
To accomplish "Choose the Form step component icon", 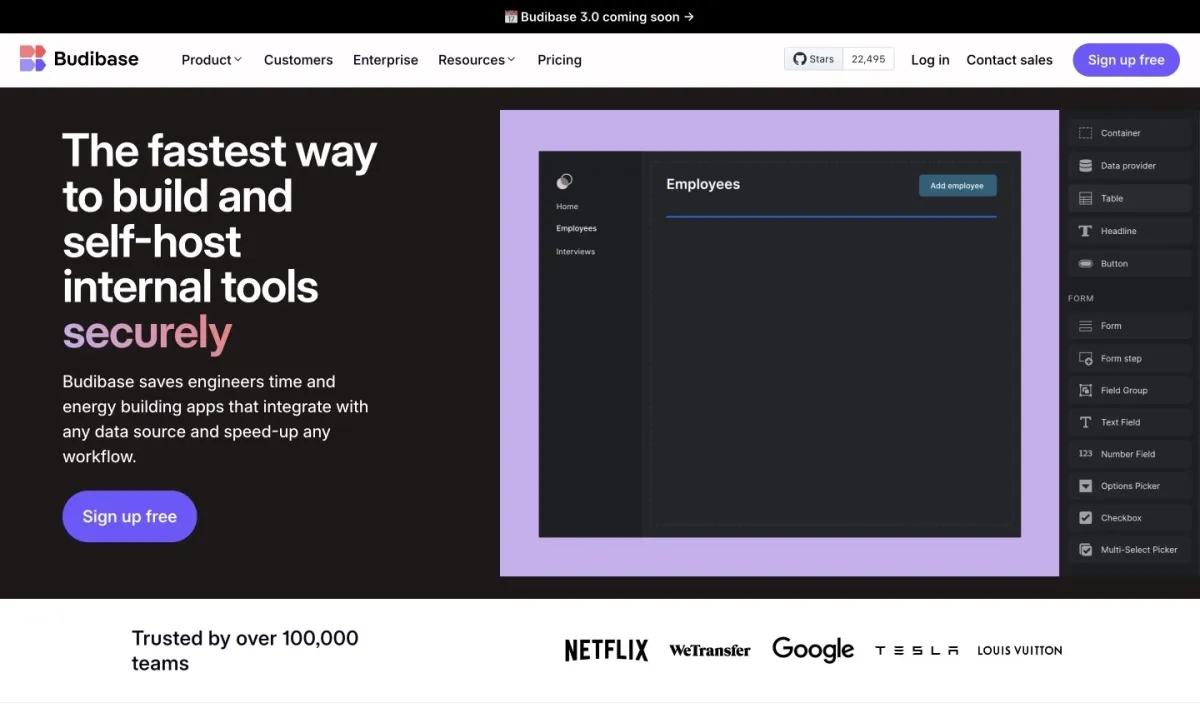I will 1085,358.
